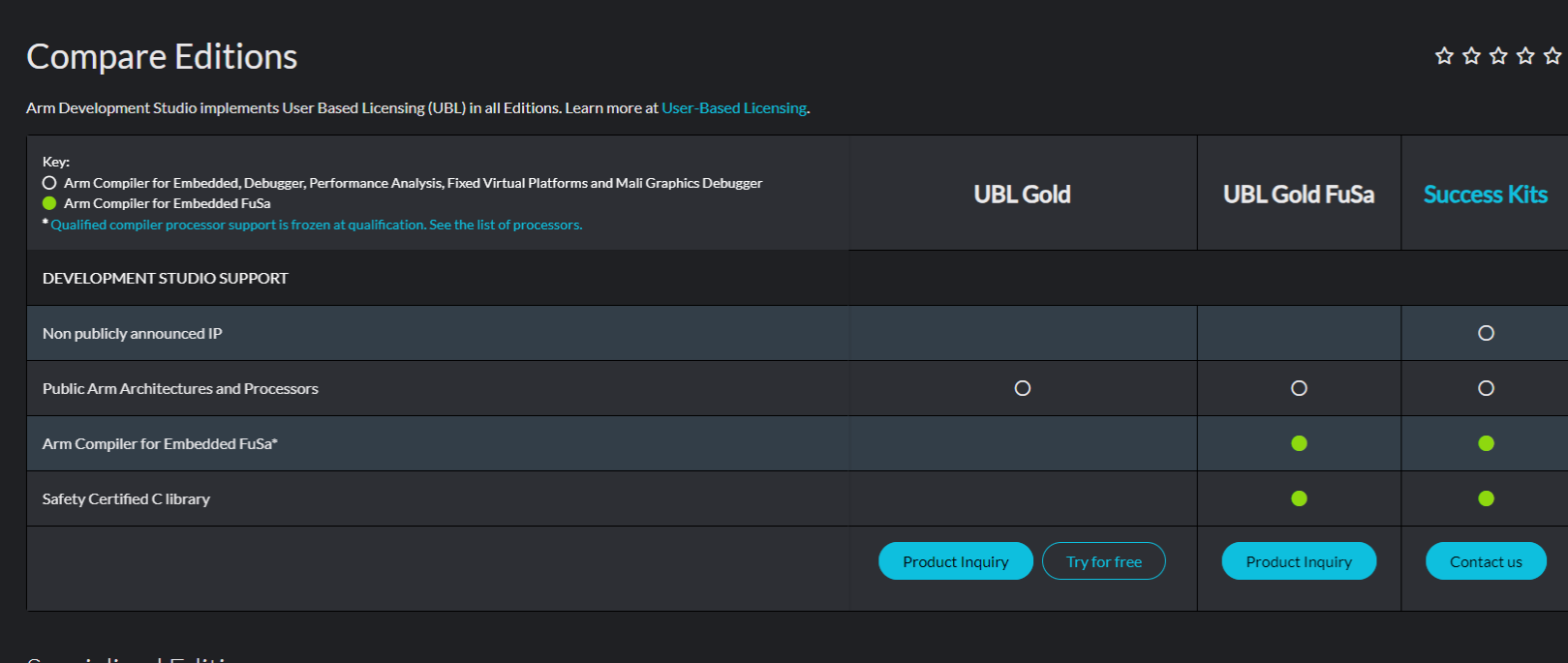Click the DEVELOPMENT STUDIO SUPPORT section label
The height and width of the screenshot is (663, 1568).
[166, 279]
